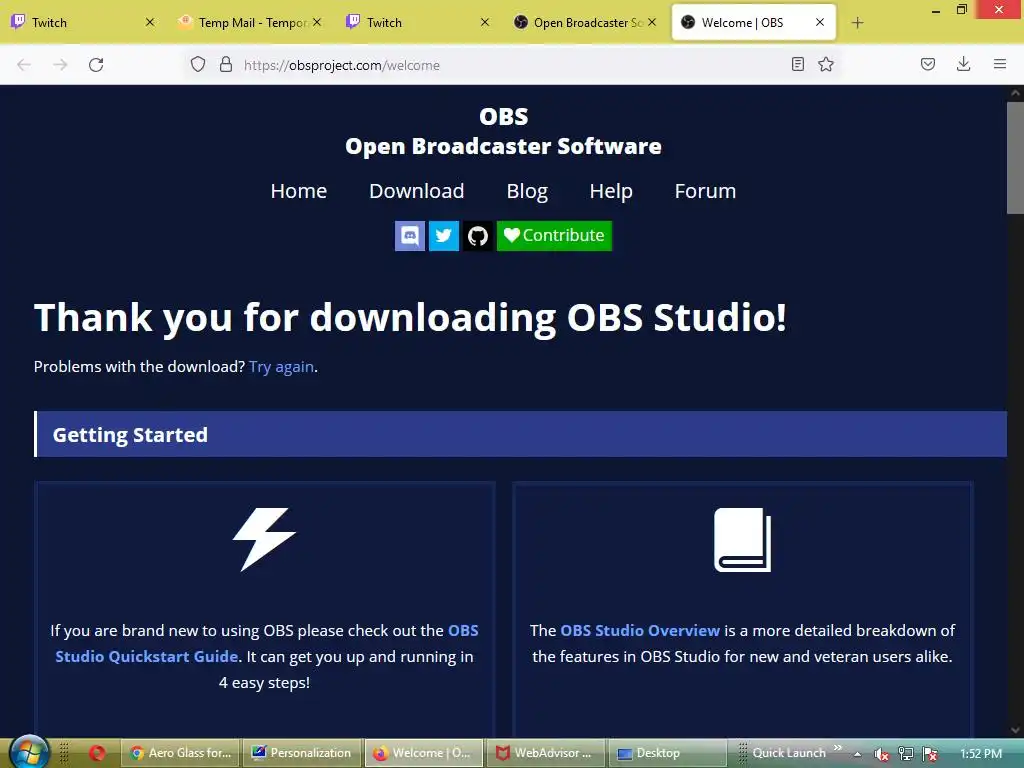Image resolution: width=1024 pixels, height=768 pixels.
Task: Click the OBS Open Broadcaster Software header
Action: point(503,131)
